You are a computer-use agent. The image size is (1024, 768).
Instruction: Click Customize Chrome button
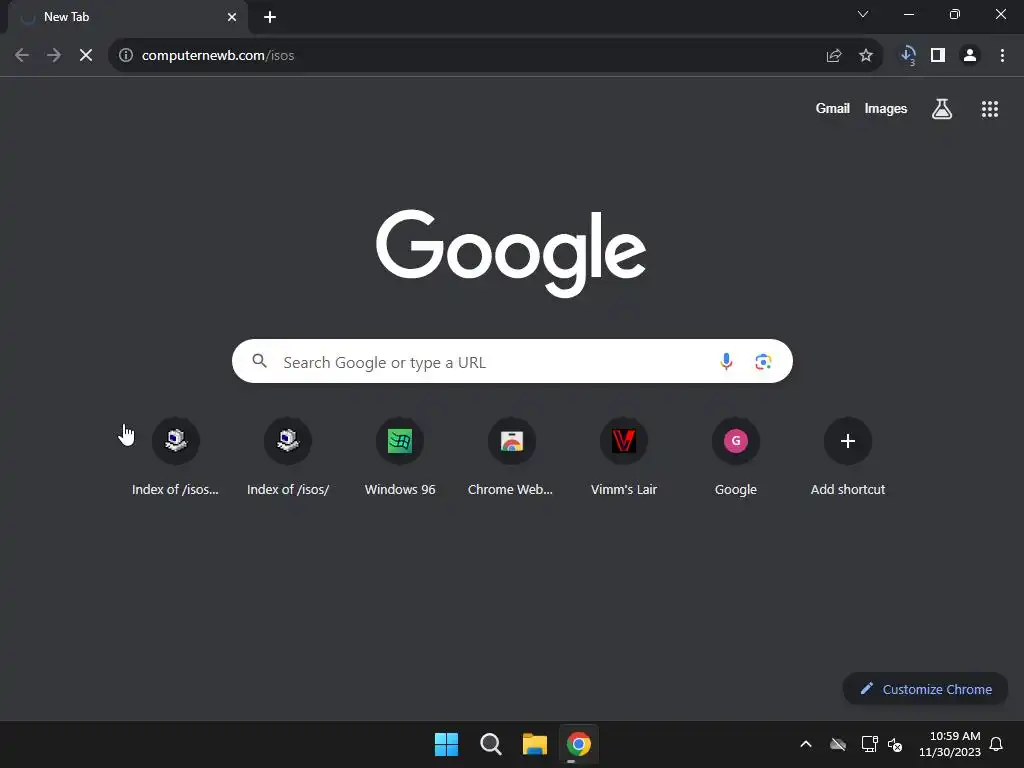(x=925, y=689)
